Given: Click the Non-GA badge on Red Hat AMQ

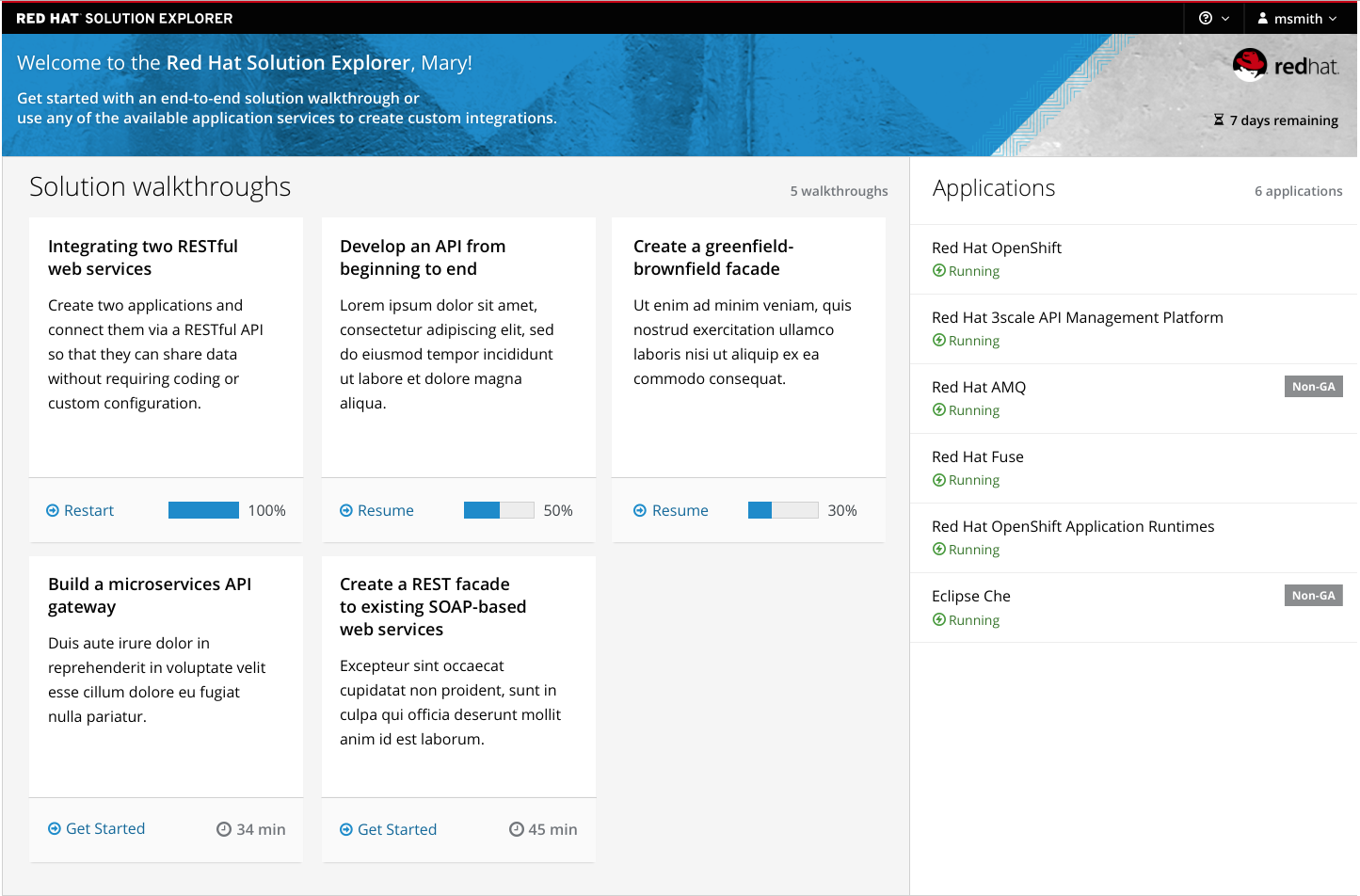Looking at the screenshot, I should click(x=1314, y=387).
